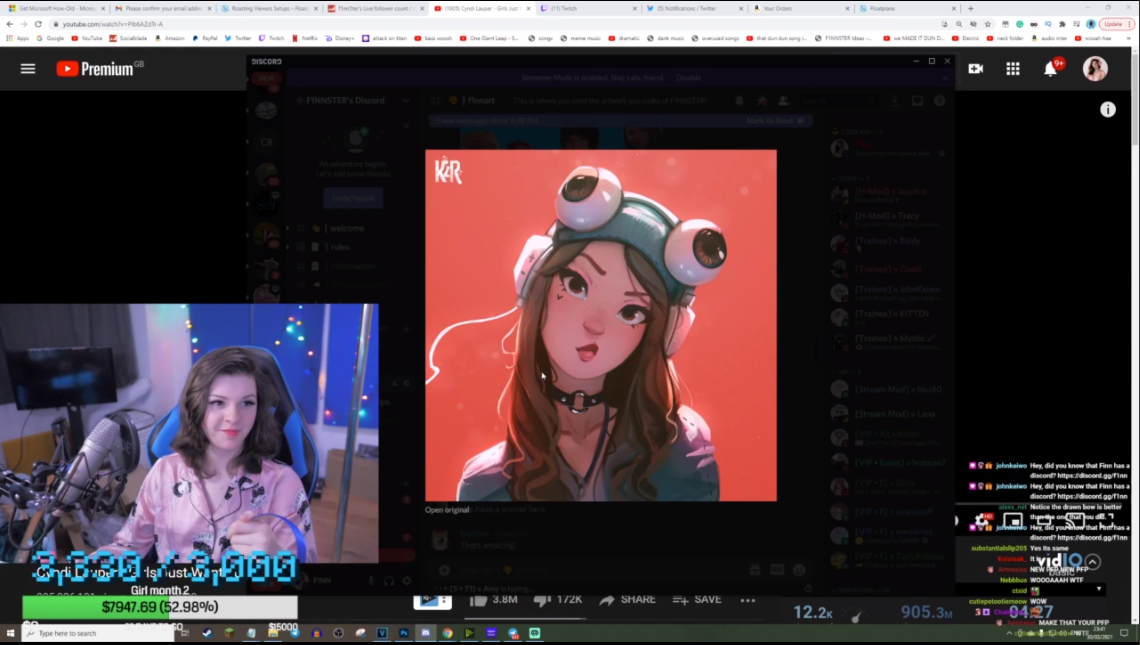Close the Discord invite friends card
Screen dimensions: 1140x645
(406, 126)
